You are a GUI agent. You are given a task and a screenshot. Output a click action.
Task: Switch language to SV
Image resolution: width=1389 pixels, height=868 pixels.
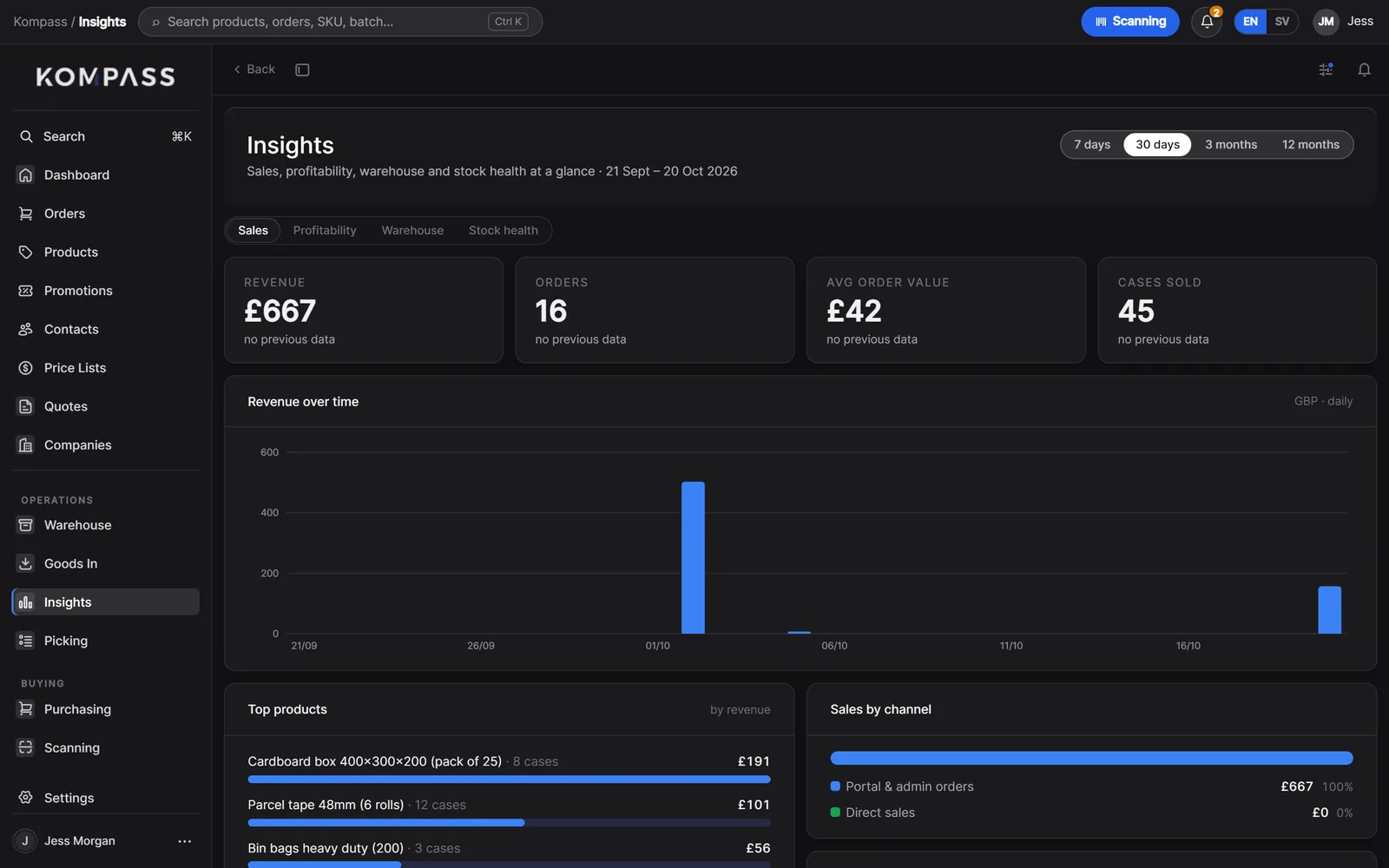[x=1282, y=22]
